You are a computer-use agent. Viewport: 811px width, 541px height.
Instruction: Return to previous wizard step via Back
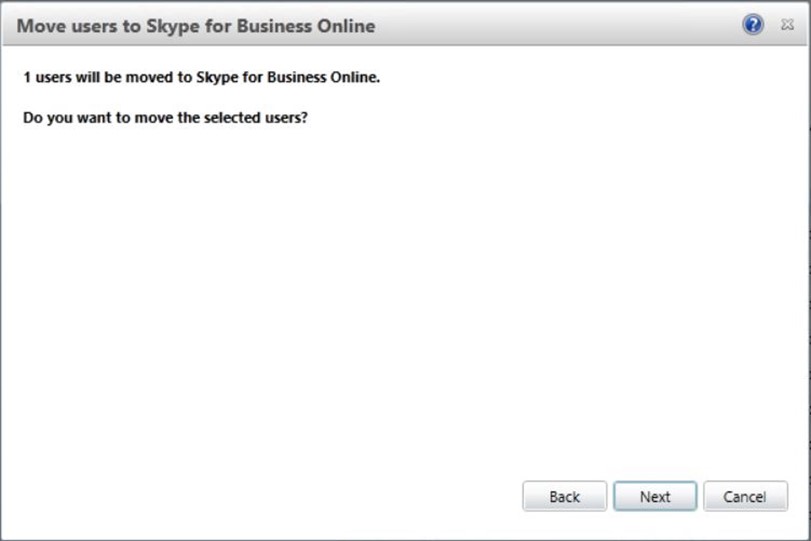click(x=564, y=496)
